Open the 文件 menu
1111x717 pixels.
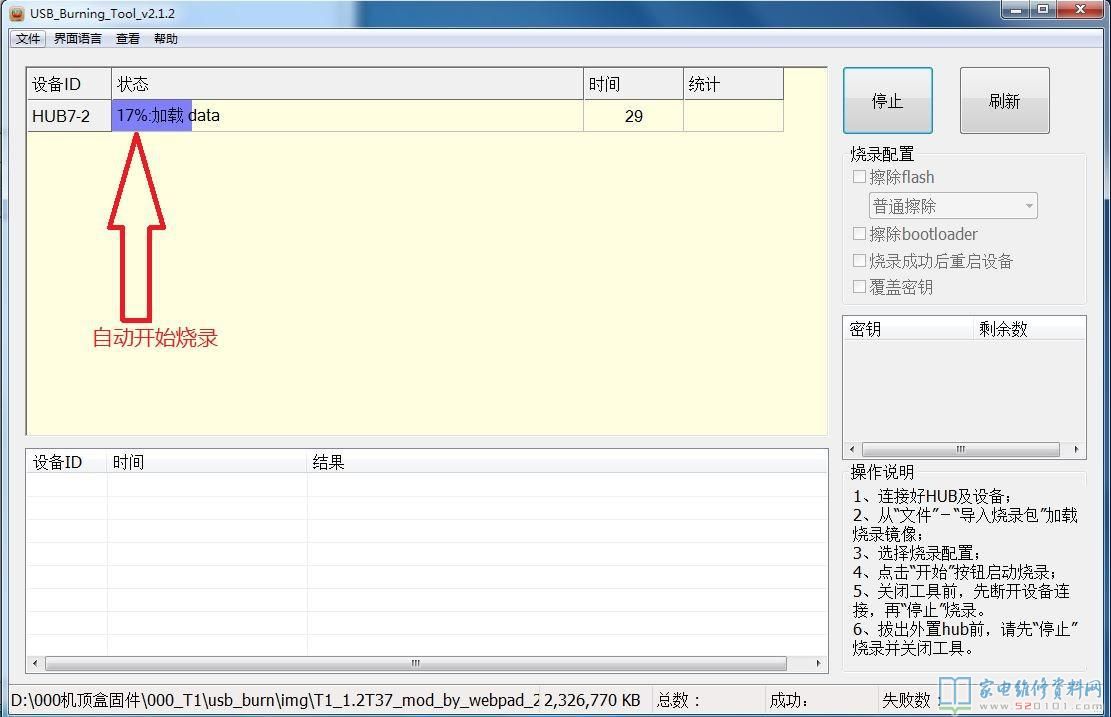click(28, 39)
